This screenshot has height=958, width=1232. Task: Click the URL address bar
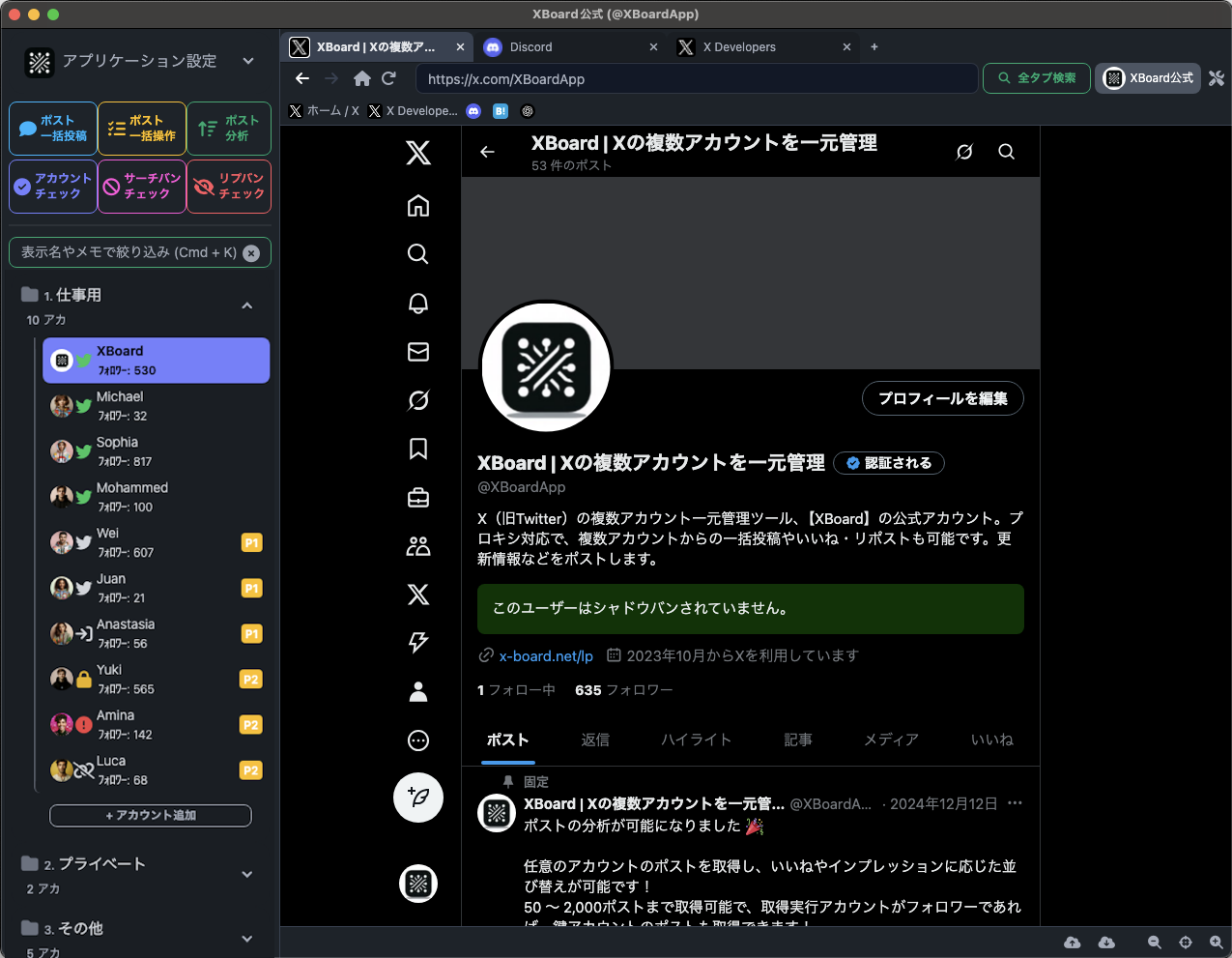click(x=697, y=79)
